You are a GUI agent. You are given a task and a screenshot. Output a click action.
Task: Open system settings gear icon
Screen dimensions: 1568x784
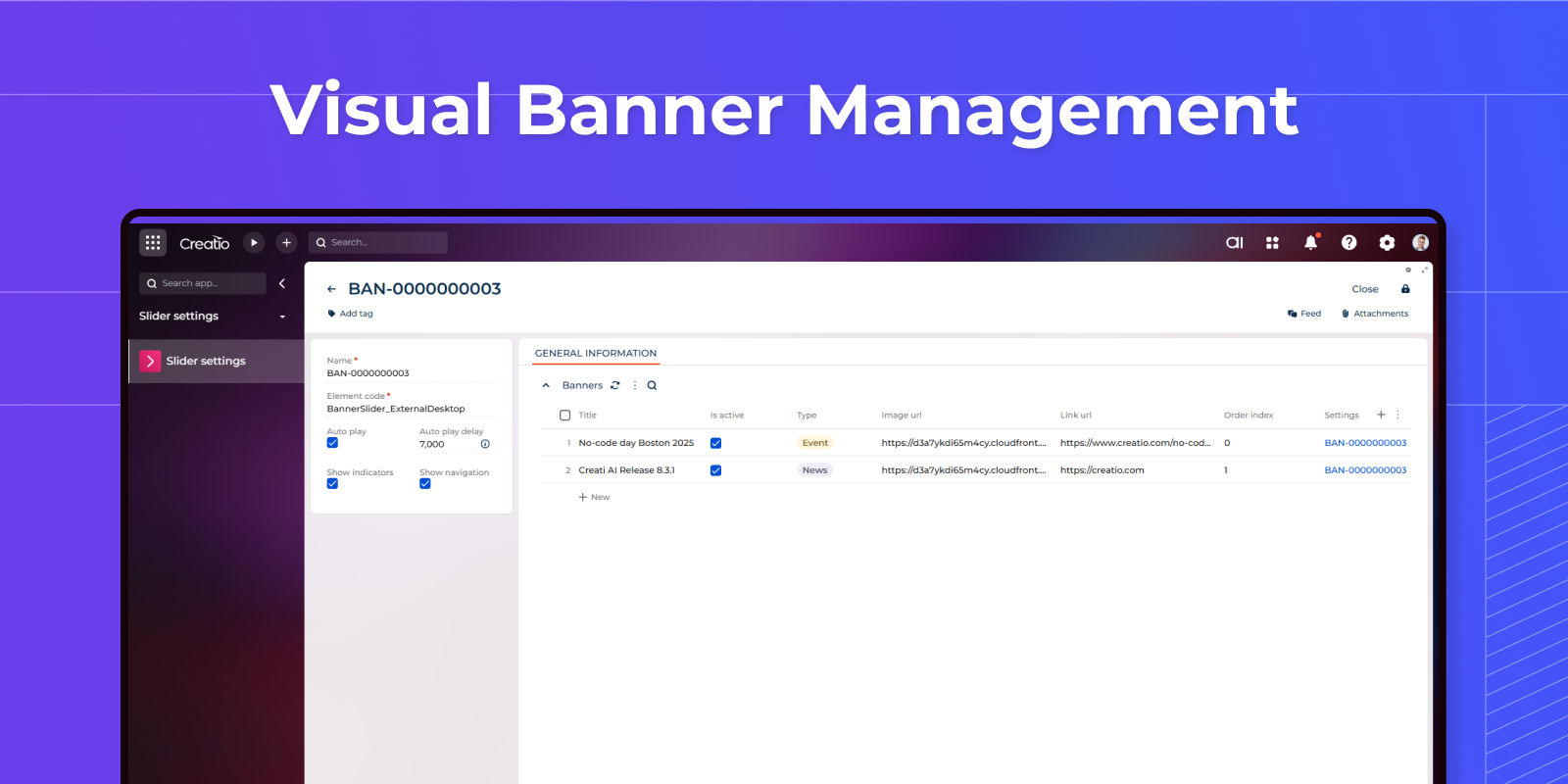pos(1387,242)
